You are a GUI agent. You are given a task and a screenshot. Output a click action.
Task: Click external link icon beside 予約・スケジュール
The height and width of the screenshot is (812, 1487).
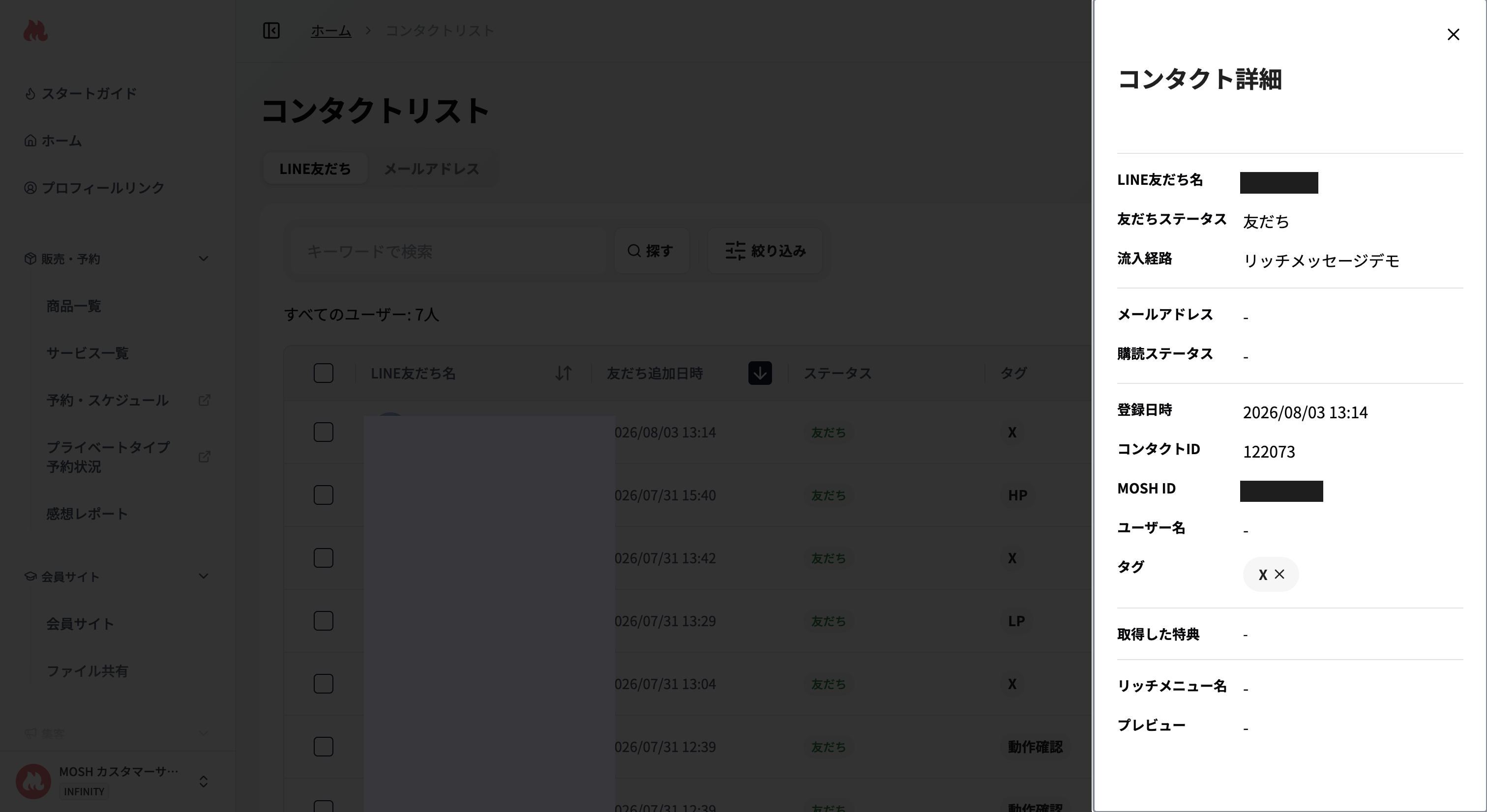(x=205, y=400)
